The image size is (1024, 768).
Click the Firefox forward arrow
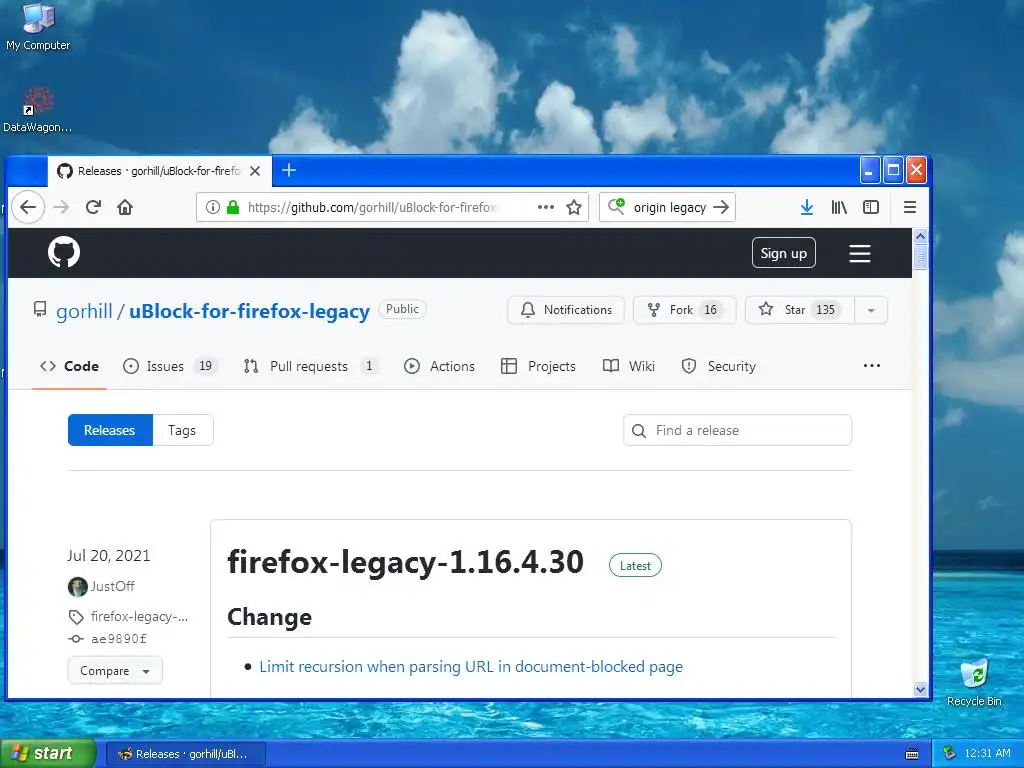pos(61,207)
